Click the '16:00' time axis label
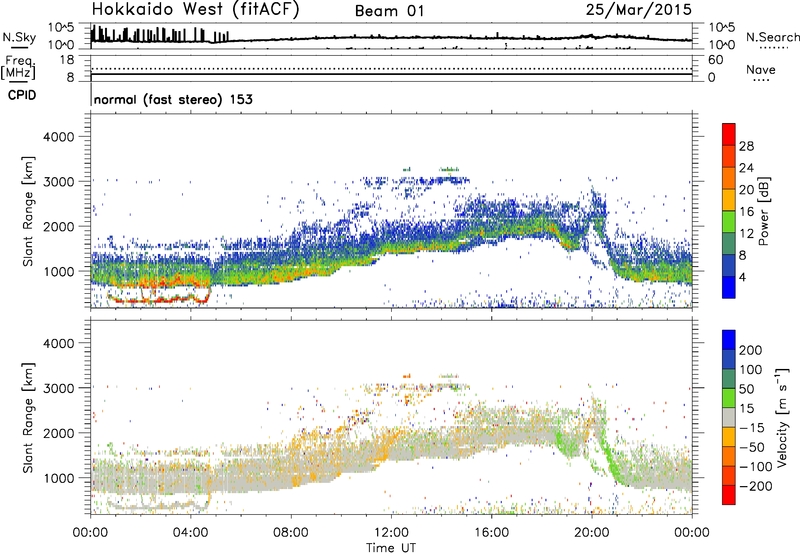This screenshot has height=554, width=800. tap(491, 533)
